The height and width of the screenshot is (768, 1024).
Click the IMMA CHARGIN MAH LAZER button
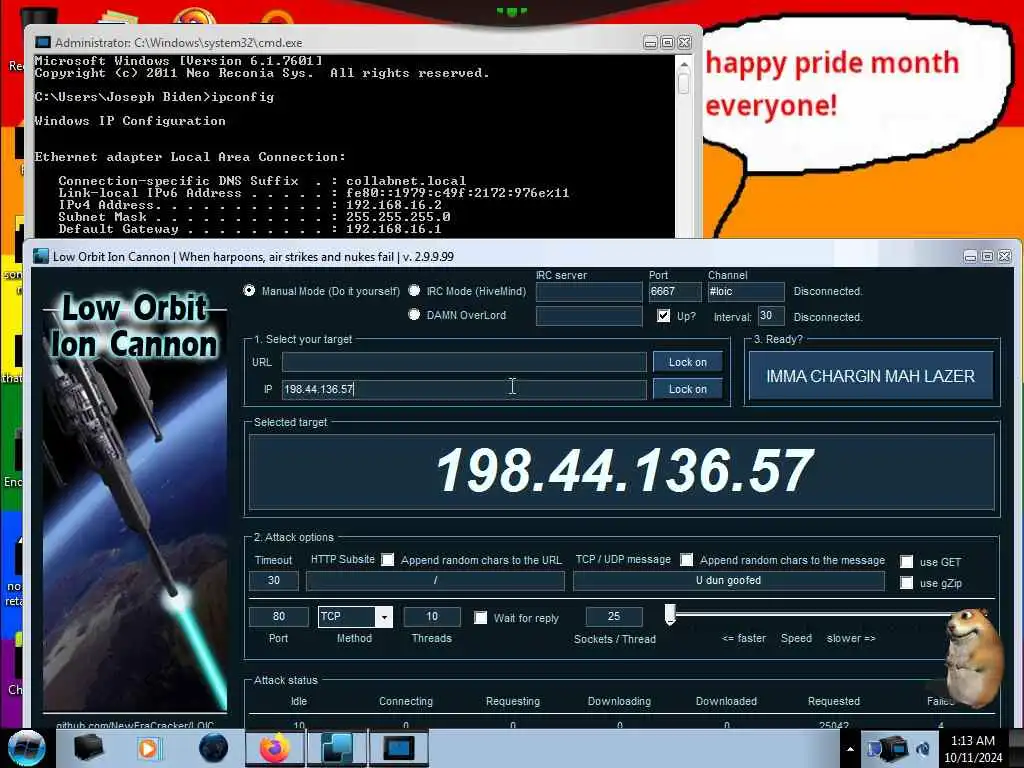(871, 376)
